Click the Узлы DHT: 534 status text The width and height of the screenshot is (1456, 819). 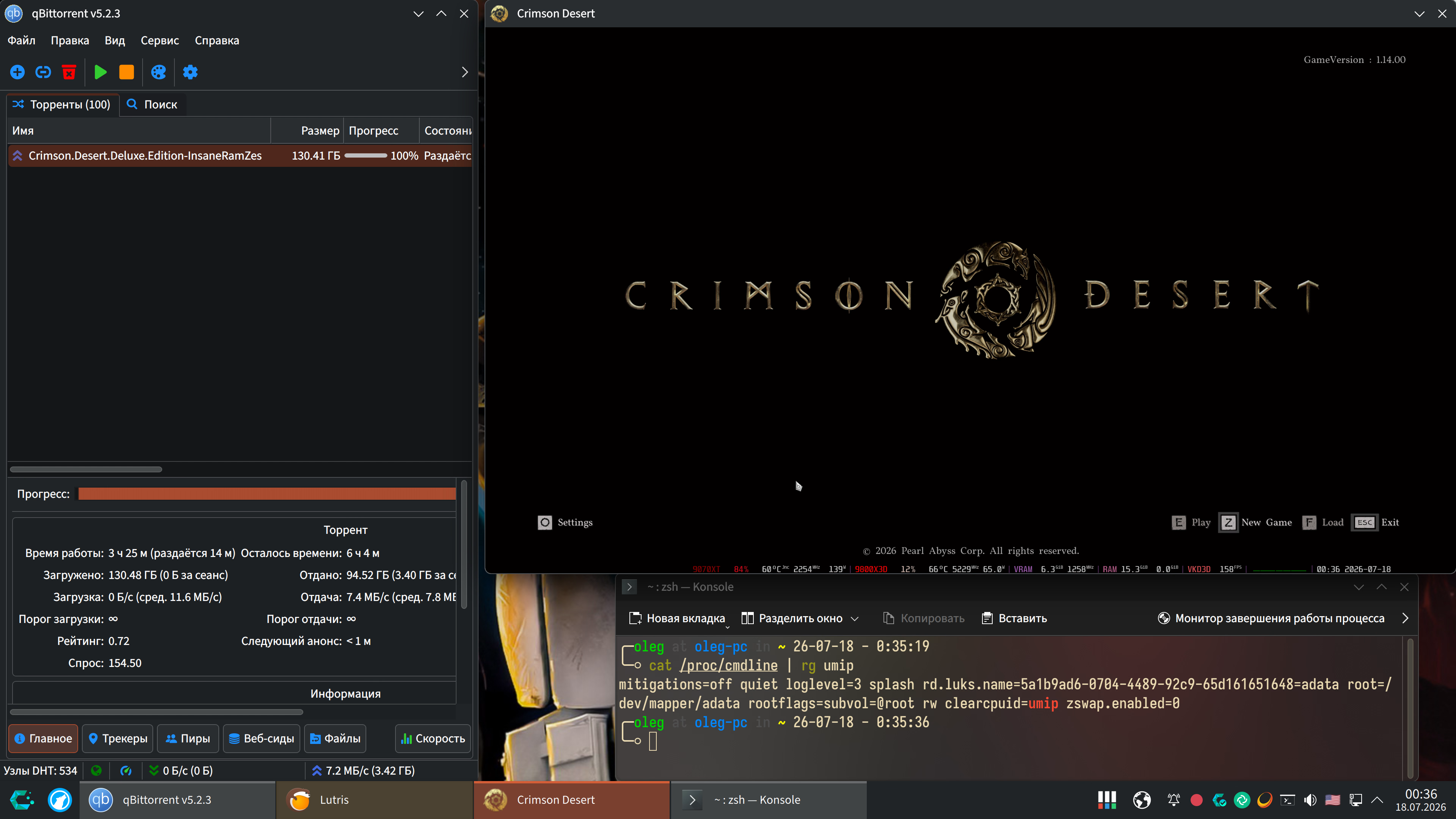coord(40,770)
